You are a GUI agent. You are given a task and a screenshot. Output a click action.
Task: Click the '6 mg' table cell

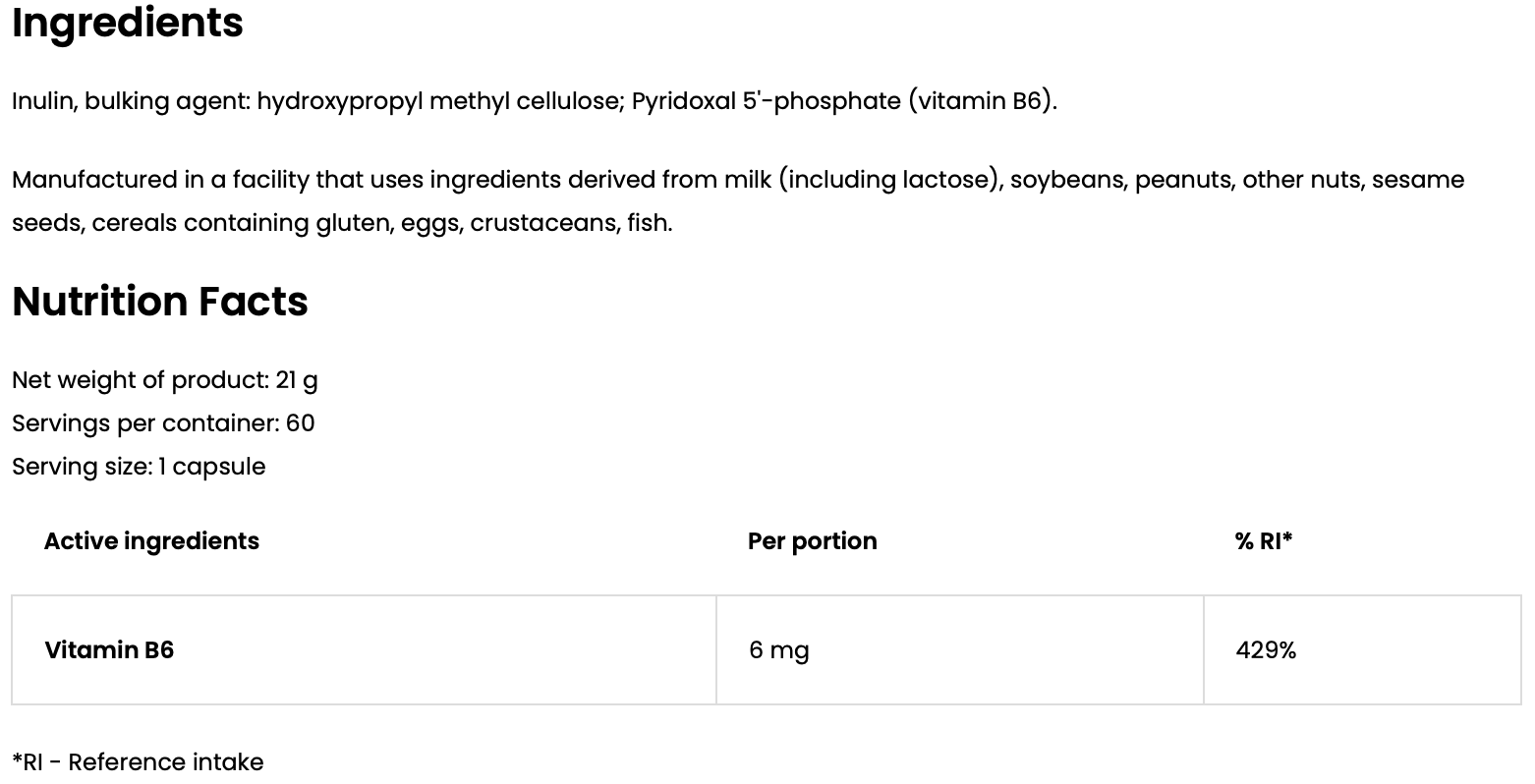tap(778, 650)
